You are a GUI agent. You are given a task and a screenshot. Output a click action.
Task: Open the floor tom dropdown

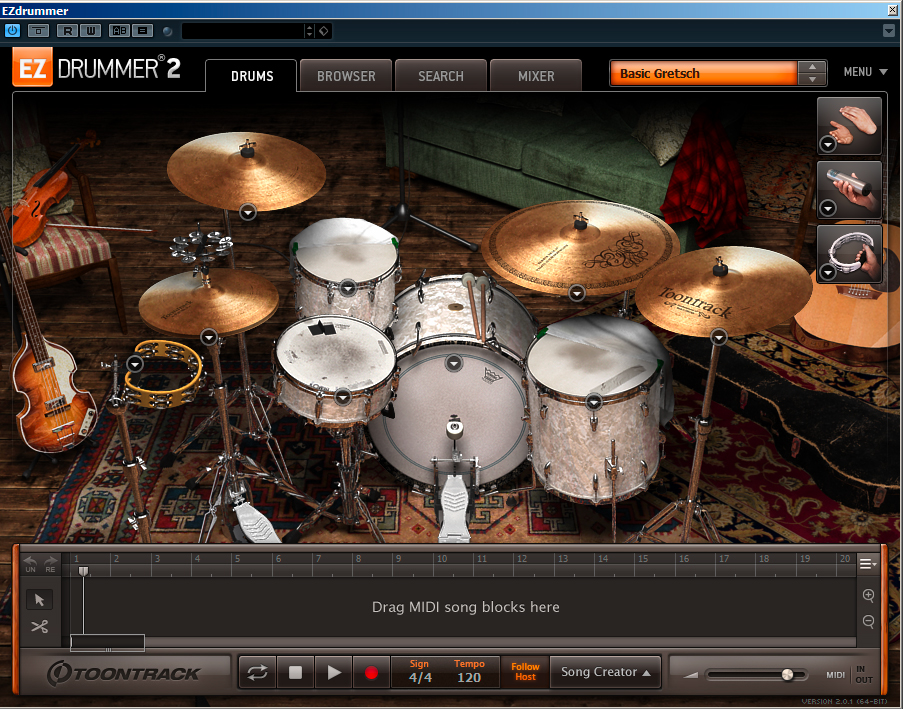594,402
